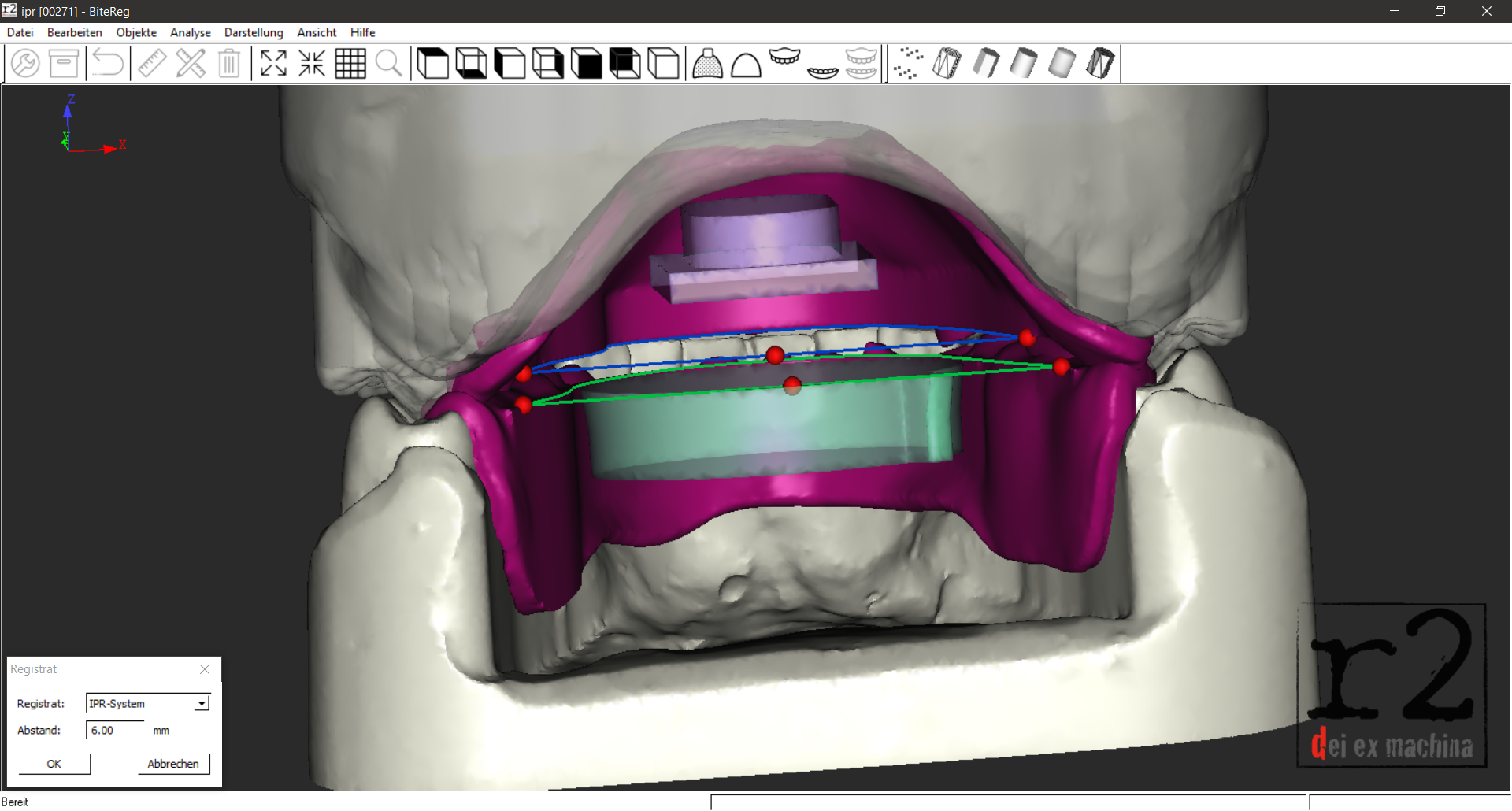
Task: Toggle the dotted bite plate icon
Action: [707, 63]
